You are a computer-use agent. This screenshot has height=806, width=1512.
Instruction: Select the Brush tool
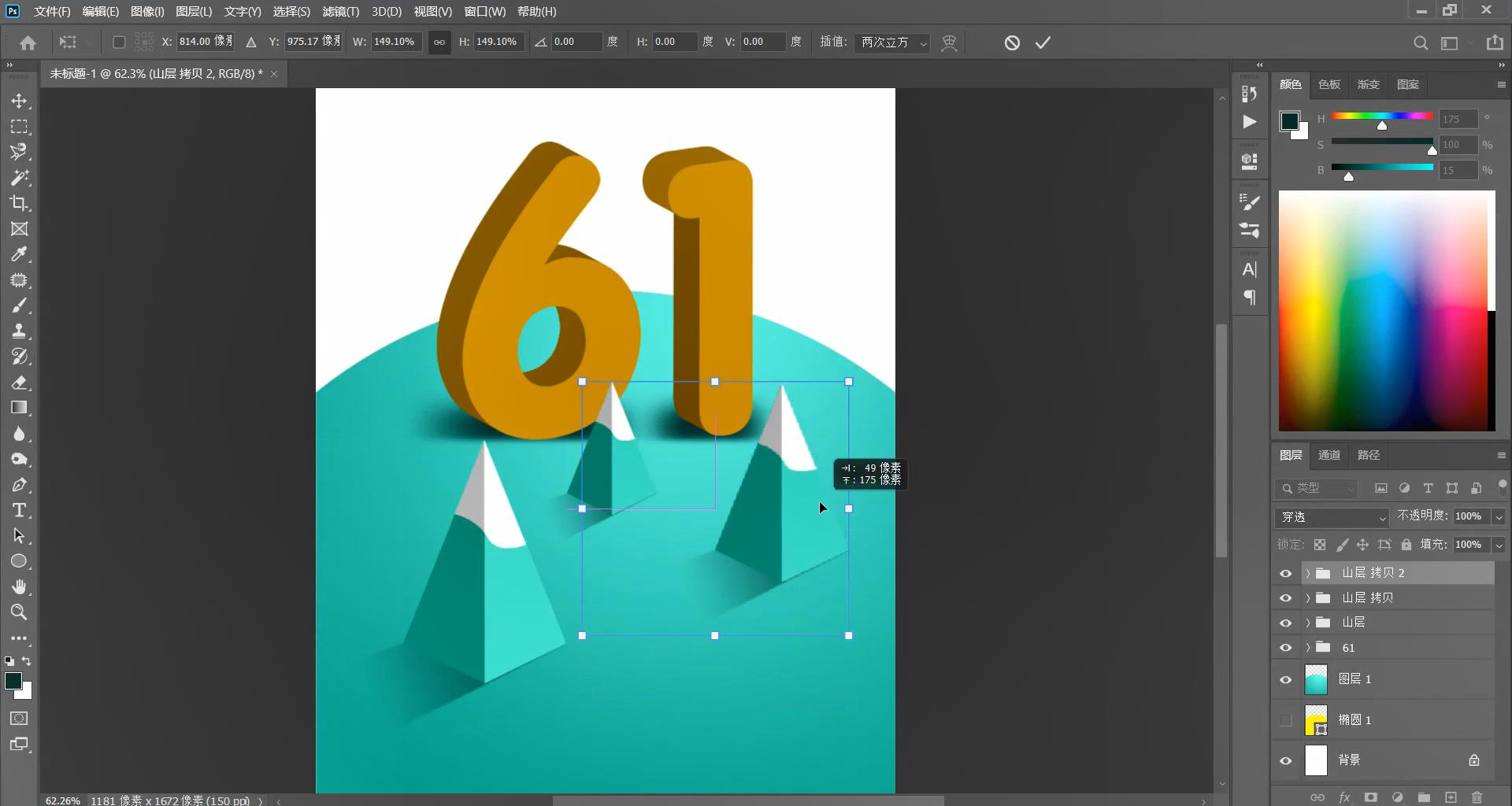pos(20,305)
